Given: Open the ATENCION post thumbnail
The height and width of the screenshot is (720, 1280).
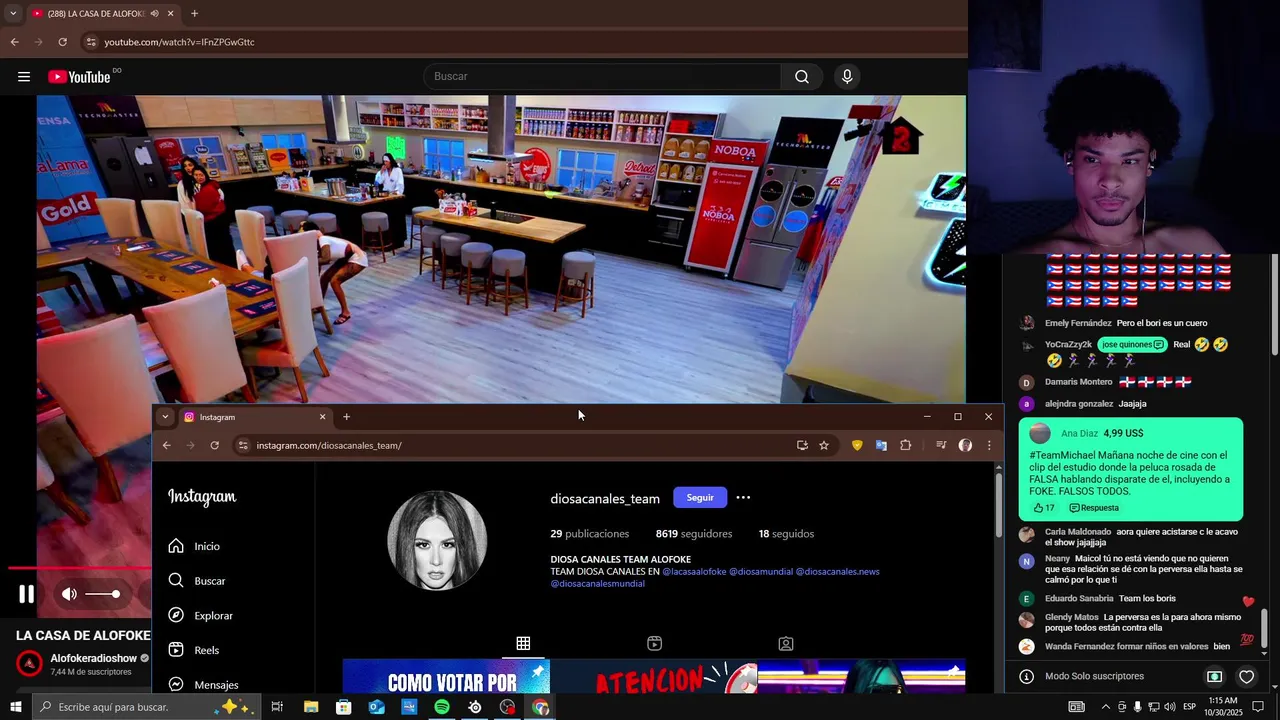Looking at the screenshot, I should (654, 676).
